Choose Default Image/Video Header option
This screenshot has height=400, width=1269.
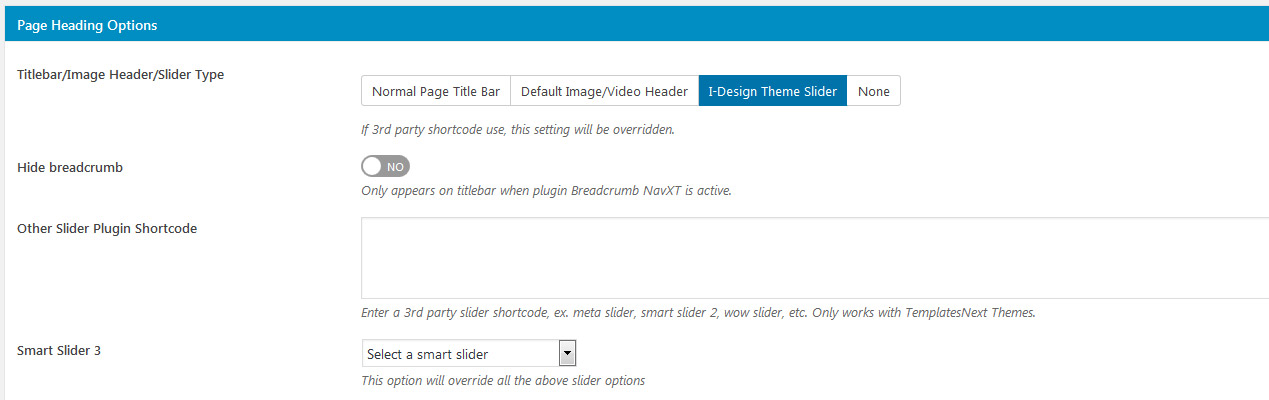pos(604,91)
